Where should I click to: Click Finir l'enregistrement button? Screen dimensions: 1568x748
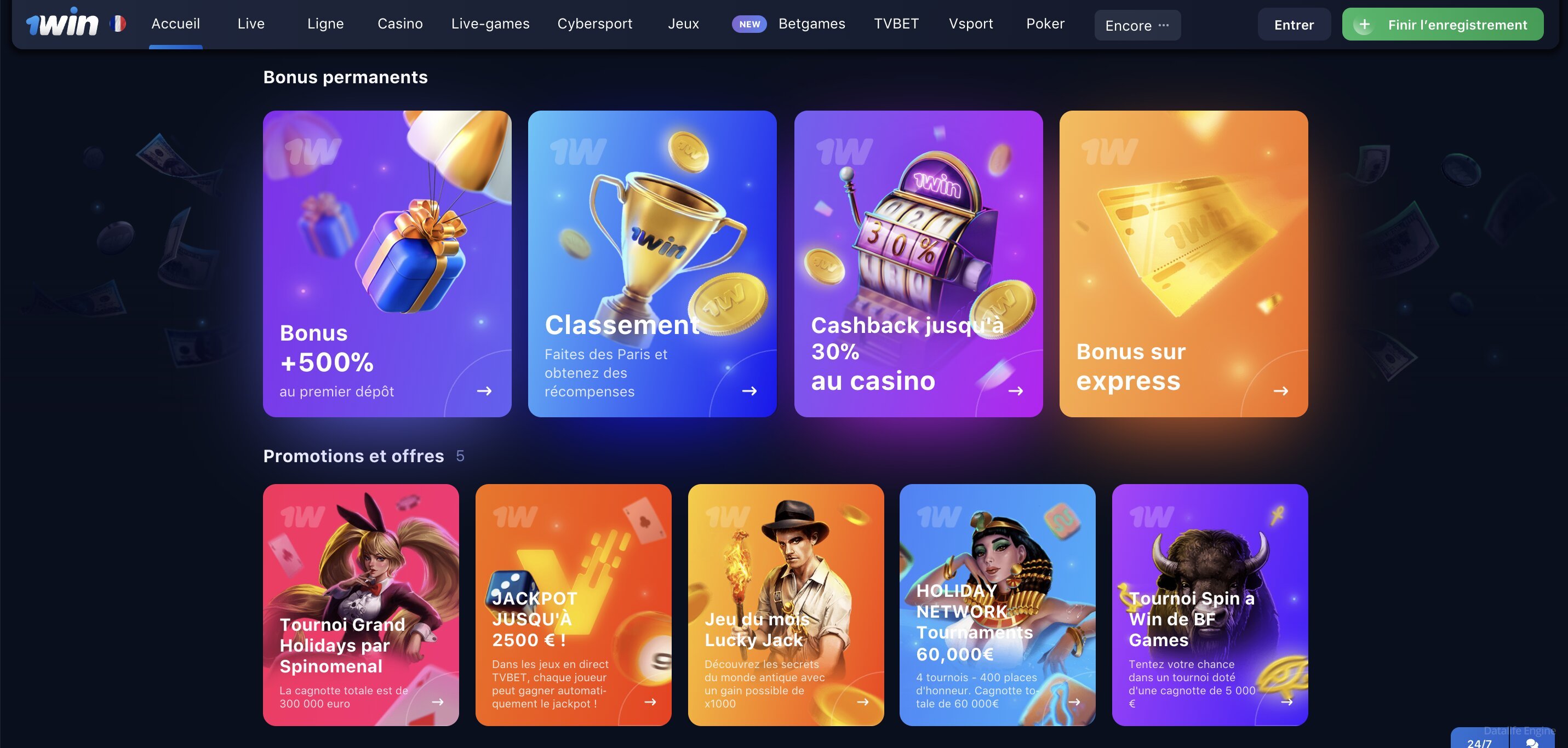[x=1443, y=24]
